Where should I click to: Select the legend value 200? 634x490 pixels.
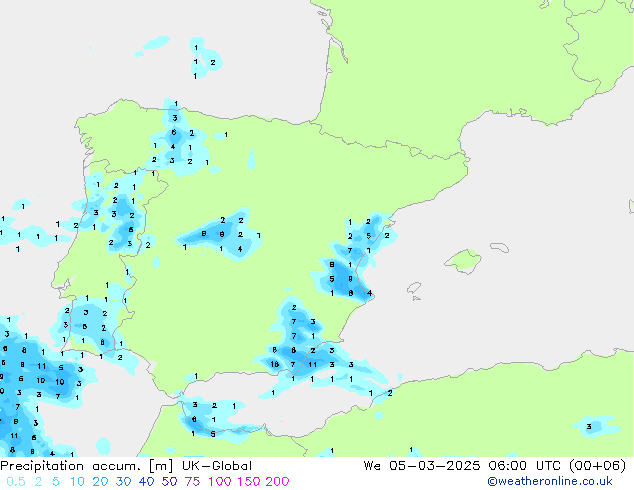pos(277,482)
